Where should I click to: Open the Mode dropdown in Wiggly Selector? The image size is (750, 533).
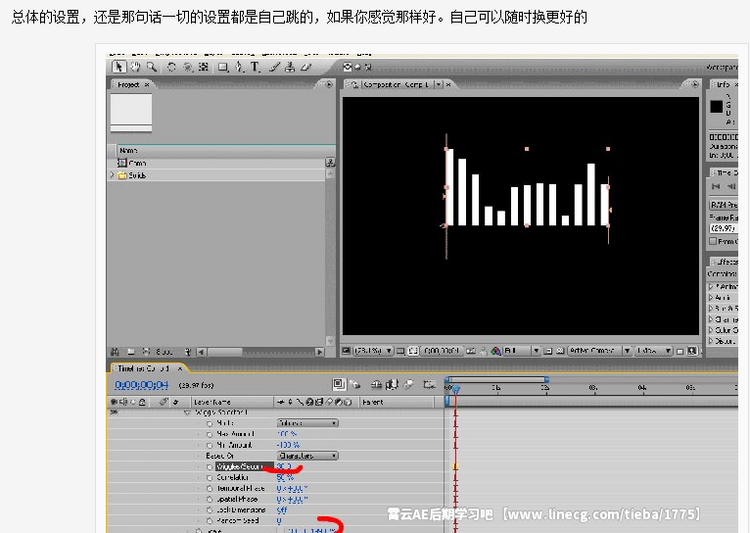click(x=308, y=423)
